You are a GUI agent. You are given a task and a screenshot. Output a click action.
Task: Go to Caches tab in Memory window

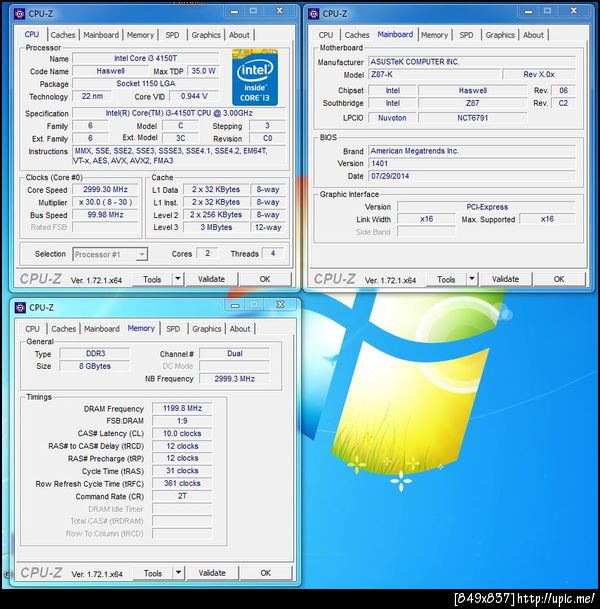coord(64,329)
